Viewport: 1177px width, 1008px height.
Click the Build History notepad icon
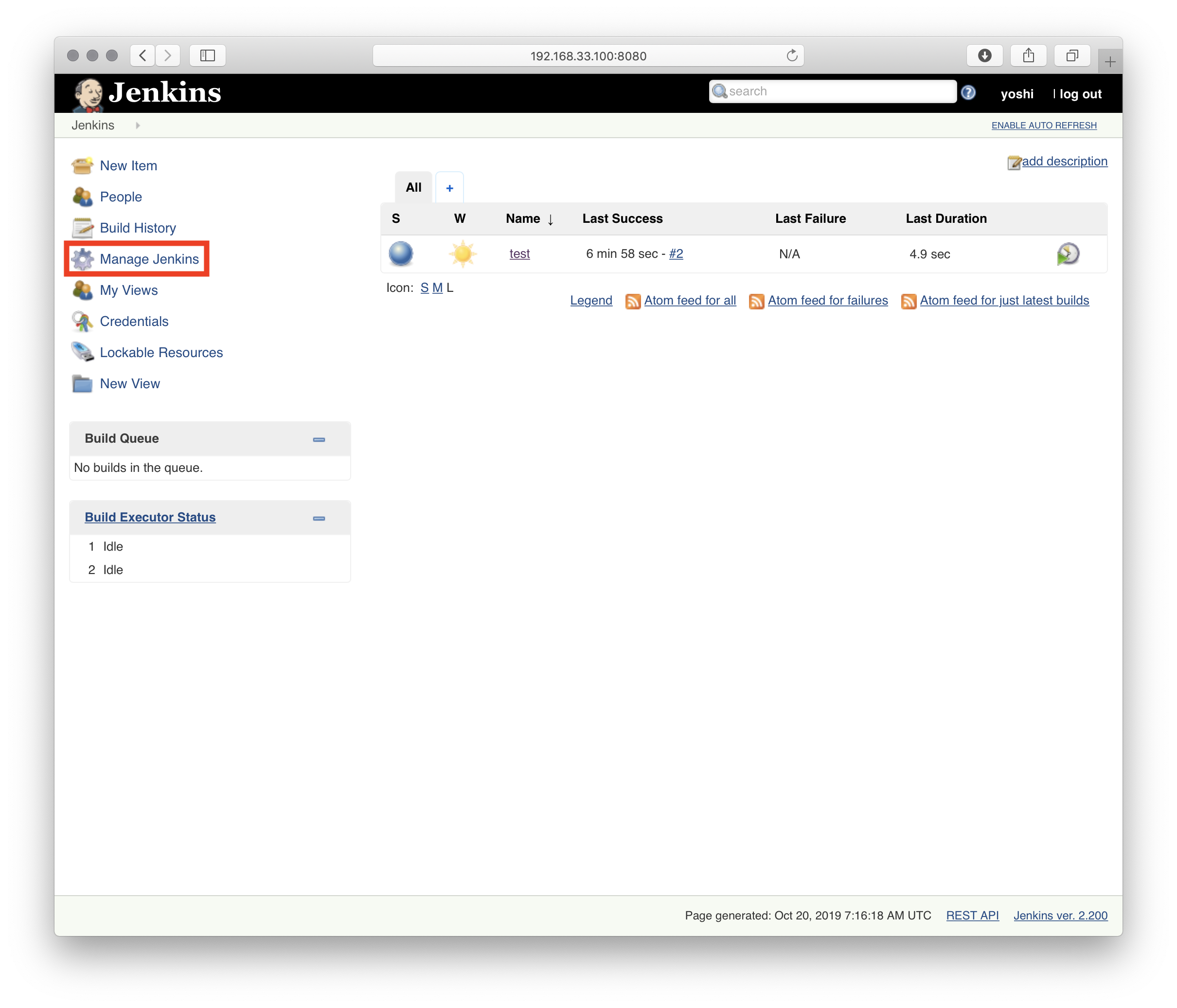coord(82,228)
